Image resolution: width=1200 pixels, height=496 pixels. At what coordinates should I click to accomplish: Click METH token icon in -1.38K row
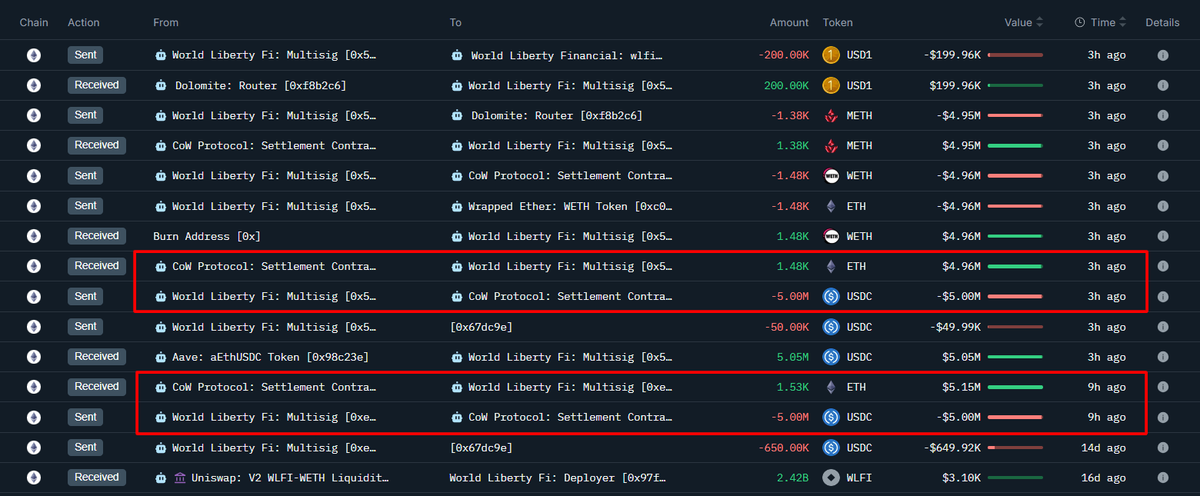(x=831, y=116)
